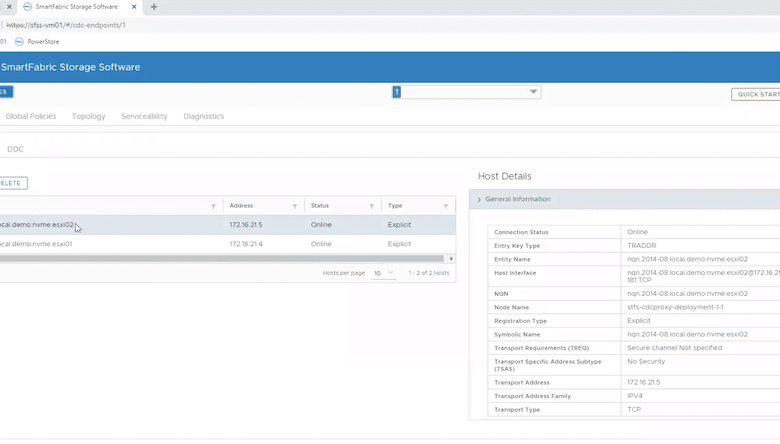This screenshot has height=444, width=780.
Task: Click address 172.16.21.4 cell
Action: [246, 244]
